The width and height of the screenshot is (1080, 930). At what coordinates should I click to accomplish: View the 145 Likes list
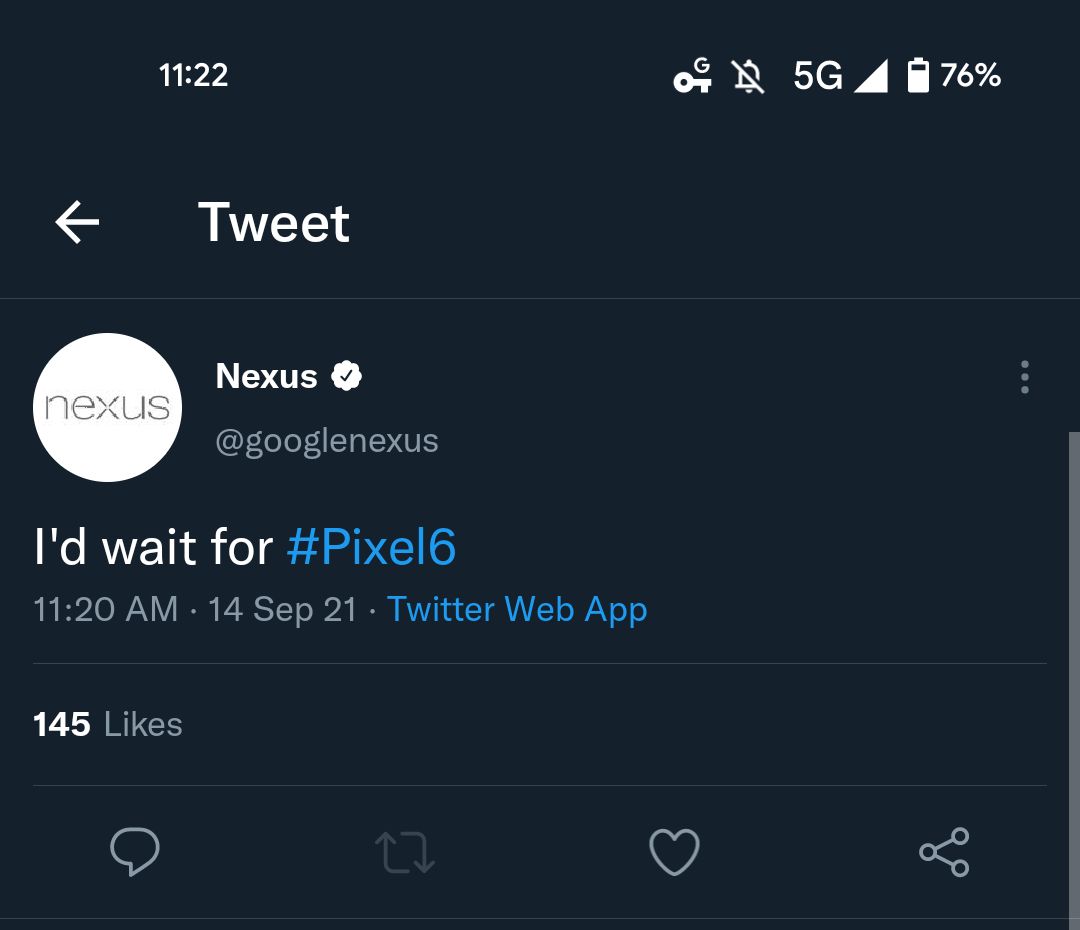(108, 724)
